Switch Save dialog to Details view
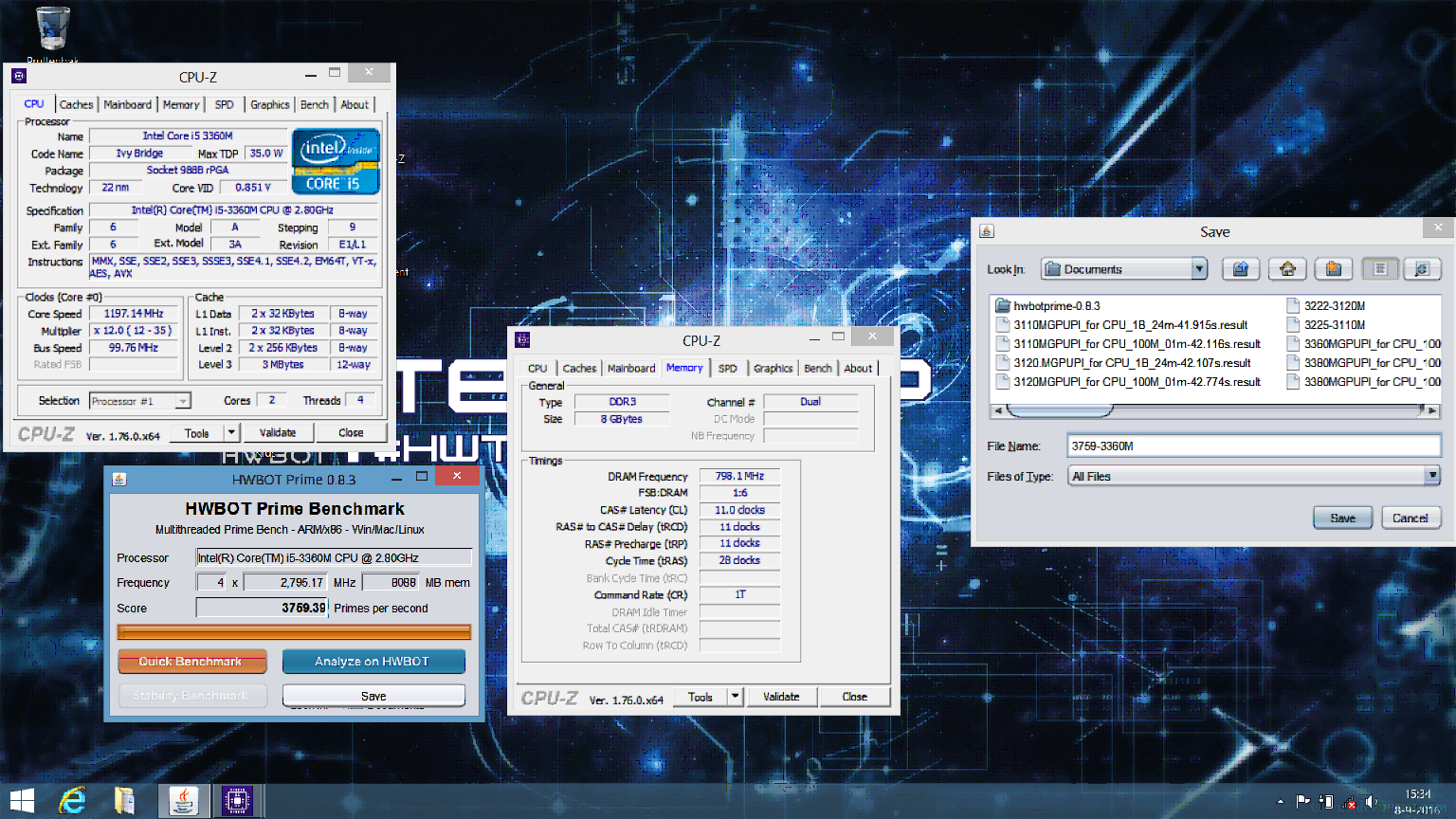 click(1422, 269)
